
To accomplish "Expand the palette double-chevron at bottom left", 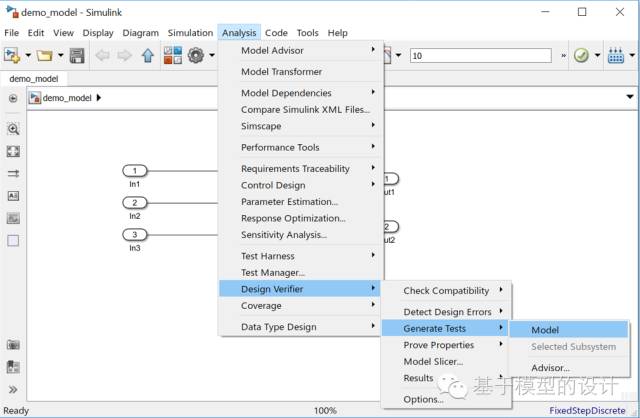I will point(13,389).
